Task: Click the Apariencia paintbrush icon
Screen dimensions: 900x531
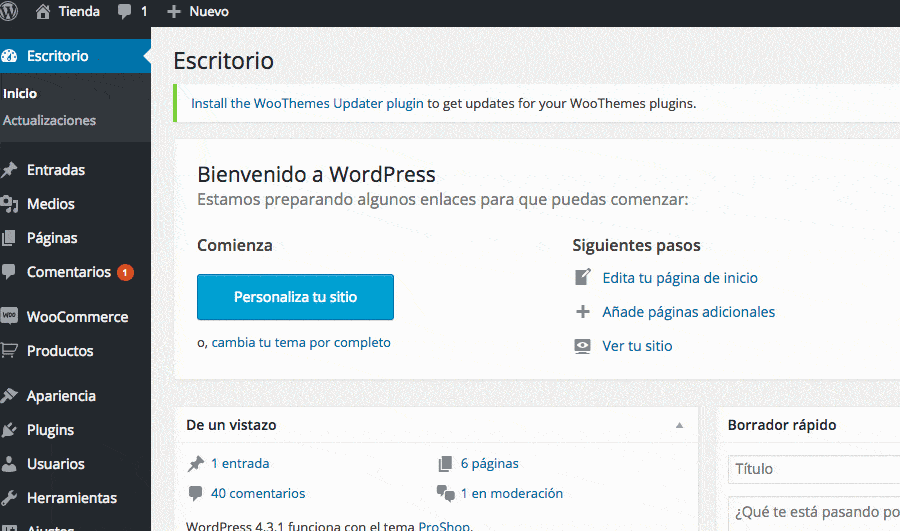Action: point(9,396)
